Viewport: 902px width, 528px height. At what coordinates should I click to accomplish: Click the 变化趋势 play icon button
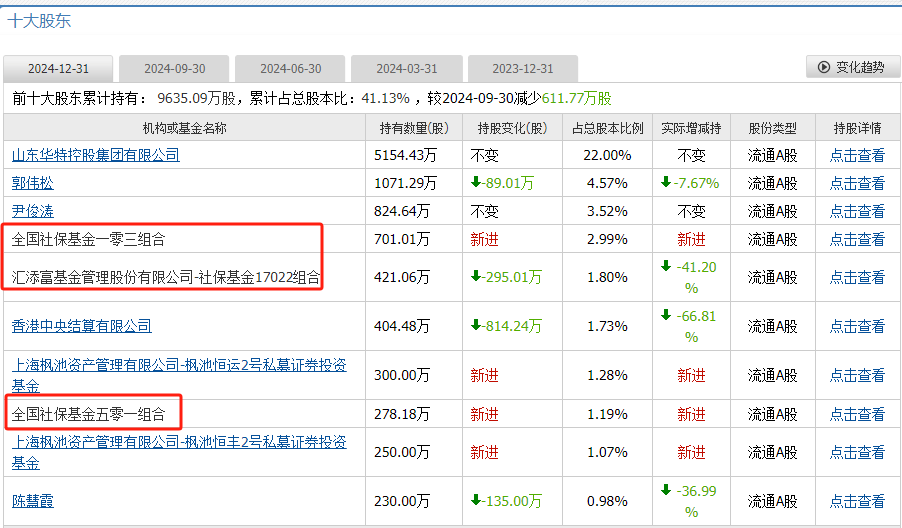(853, 67)
